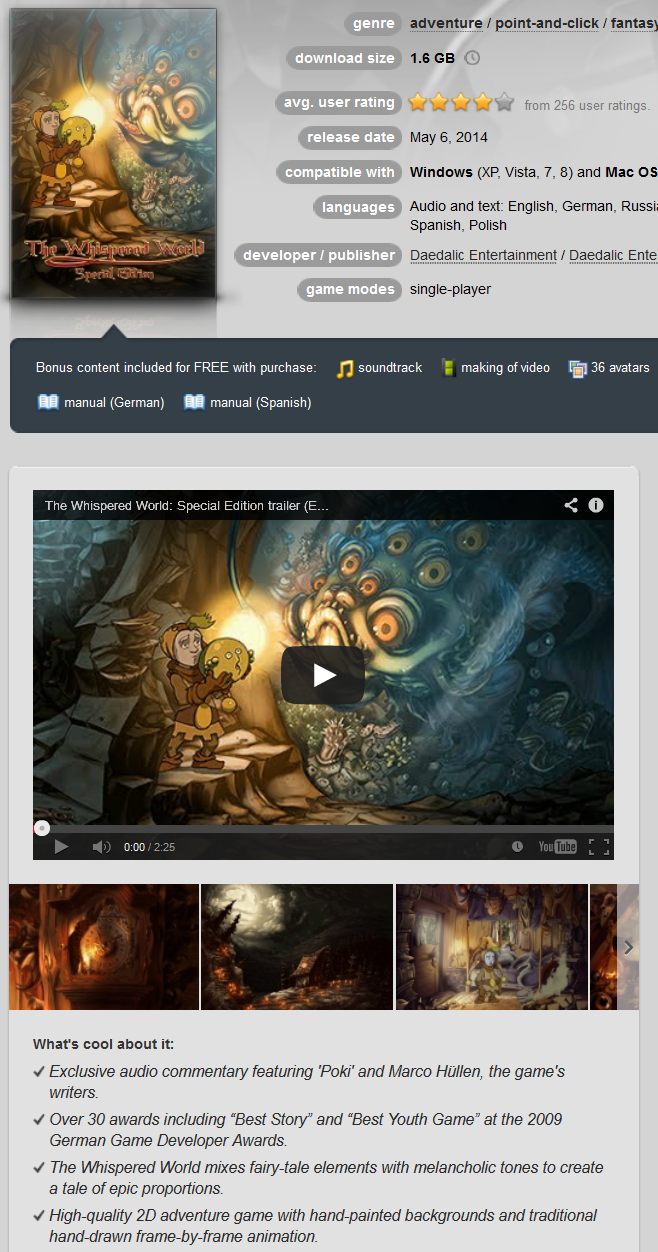Screen dimensions: 658x1252
Task: Open the Daedalic Entertainment developer link
Action: [x=483, y=255]
